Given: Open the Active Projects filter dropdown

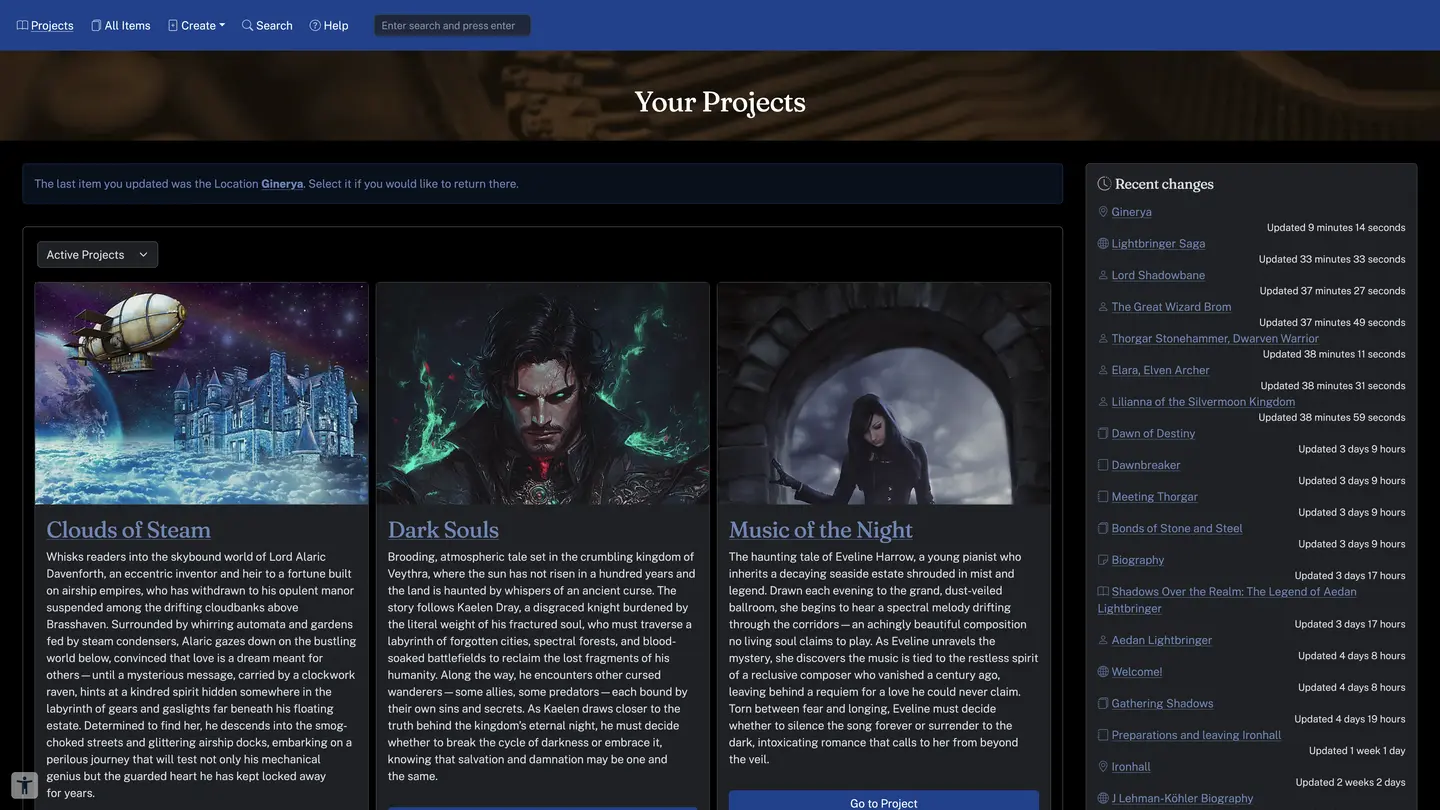Looking at the screenshot, I should pos(96,254).
